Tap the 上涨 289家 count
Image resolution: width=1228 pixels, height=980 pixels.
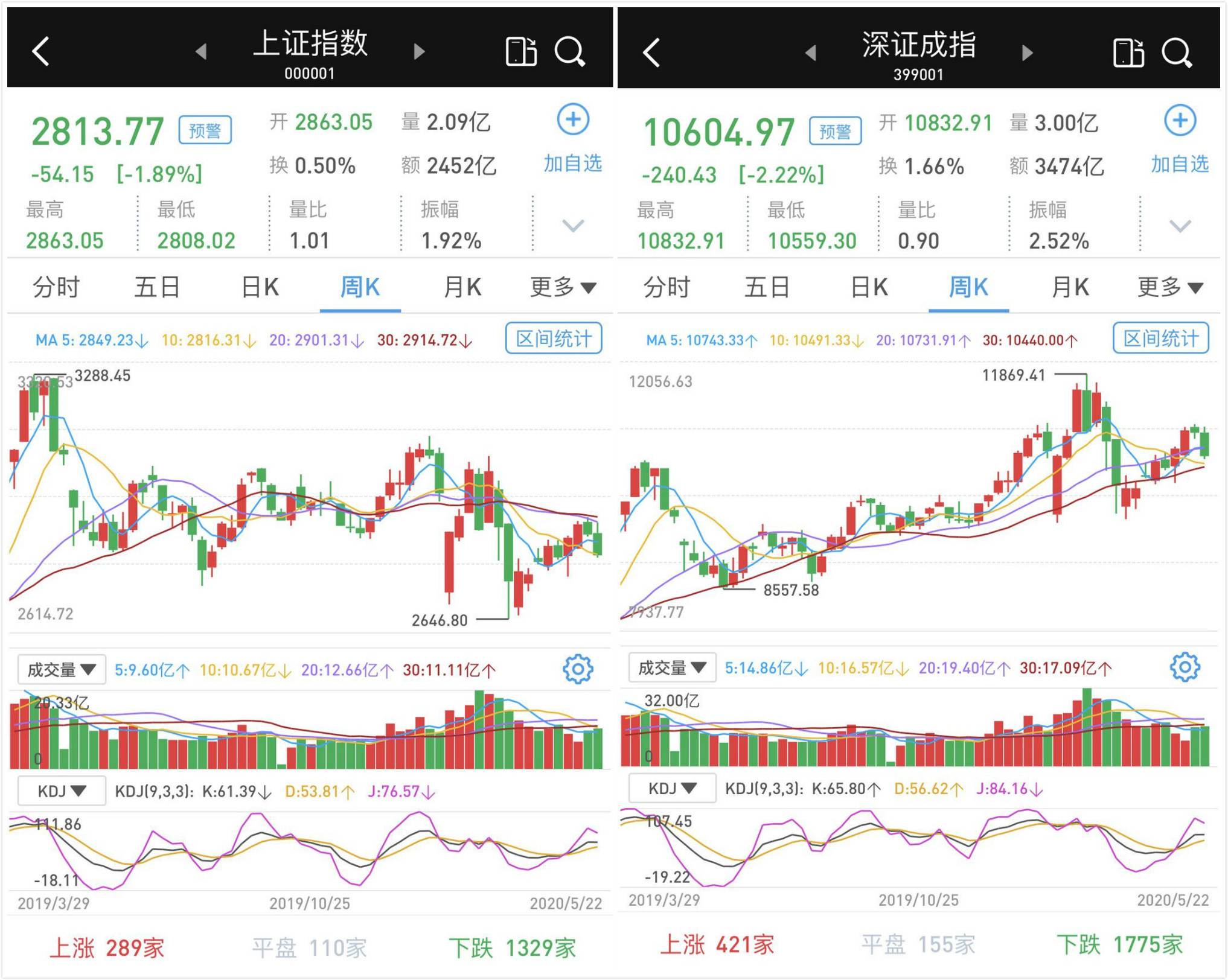(107, 948)
